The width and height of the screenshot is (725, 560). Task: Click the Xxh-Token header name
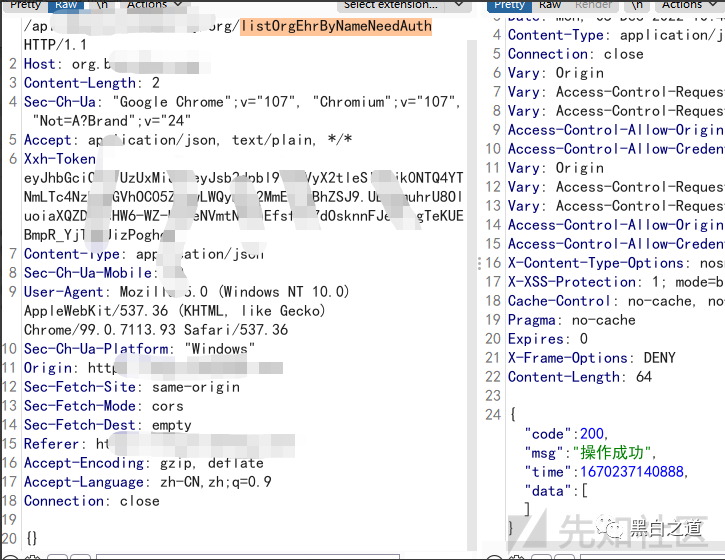coord(60,159)
